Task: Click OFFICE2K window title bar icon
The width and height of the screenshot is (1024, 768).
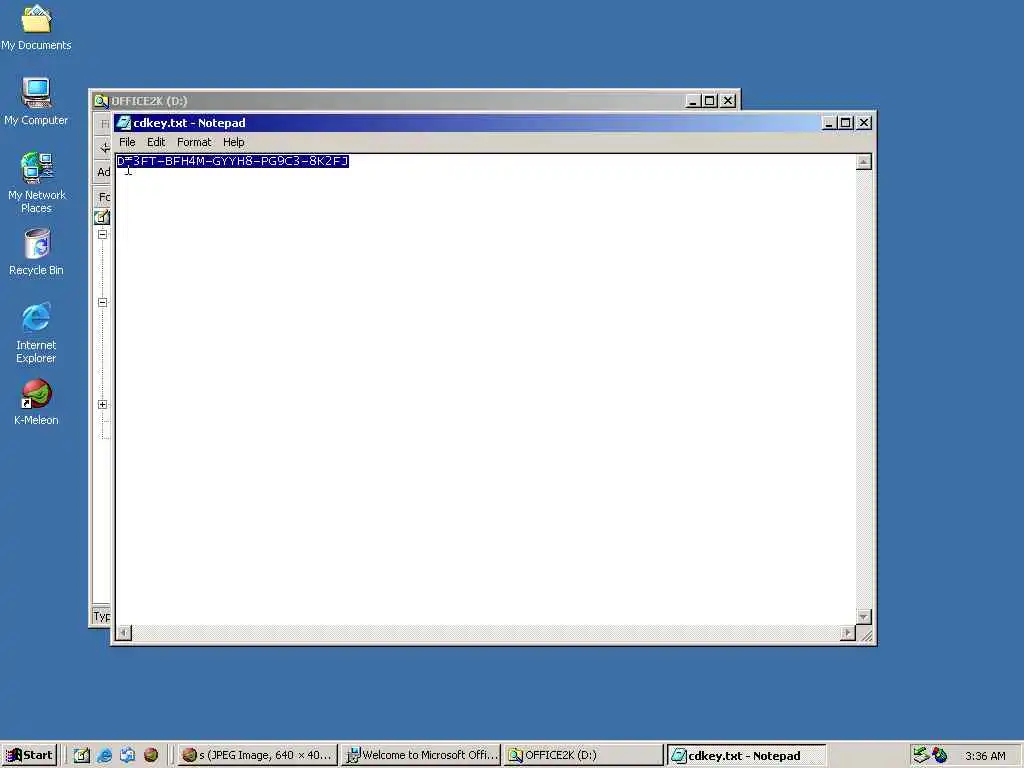Action: (x=101, y=101)
